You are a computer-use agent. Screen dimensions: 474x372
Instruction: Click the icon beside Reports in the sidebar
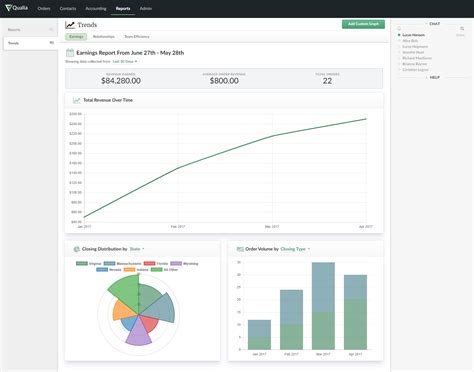[51, 29]
